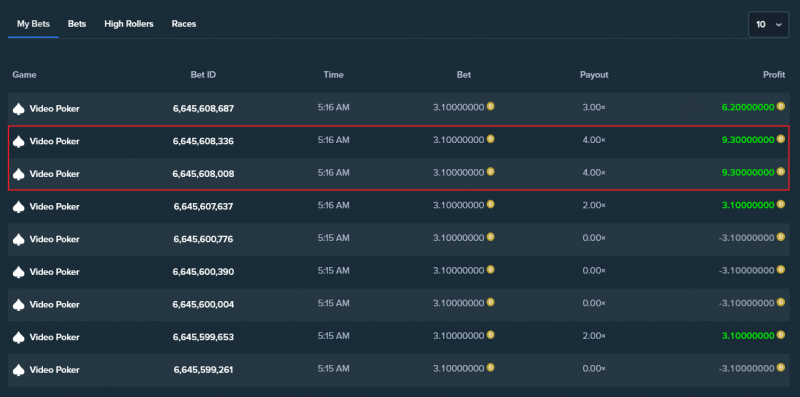Viewport: 800px width, 397px height.
Task: Open bet ID 6,645,599,653
Action: click(204, 337)
